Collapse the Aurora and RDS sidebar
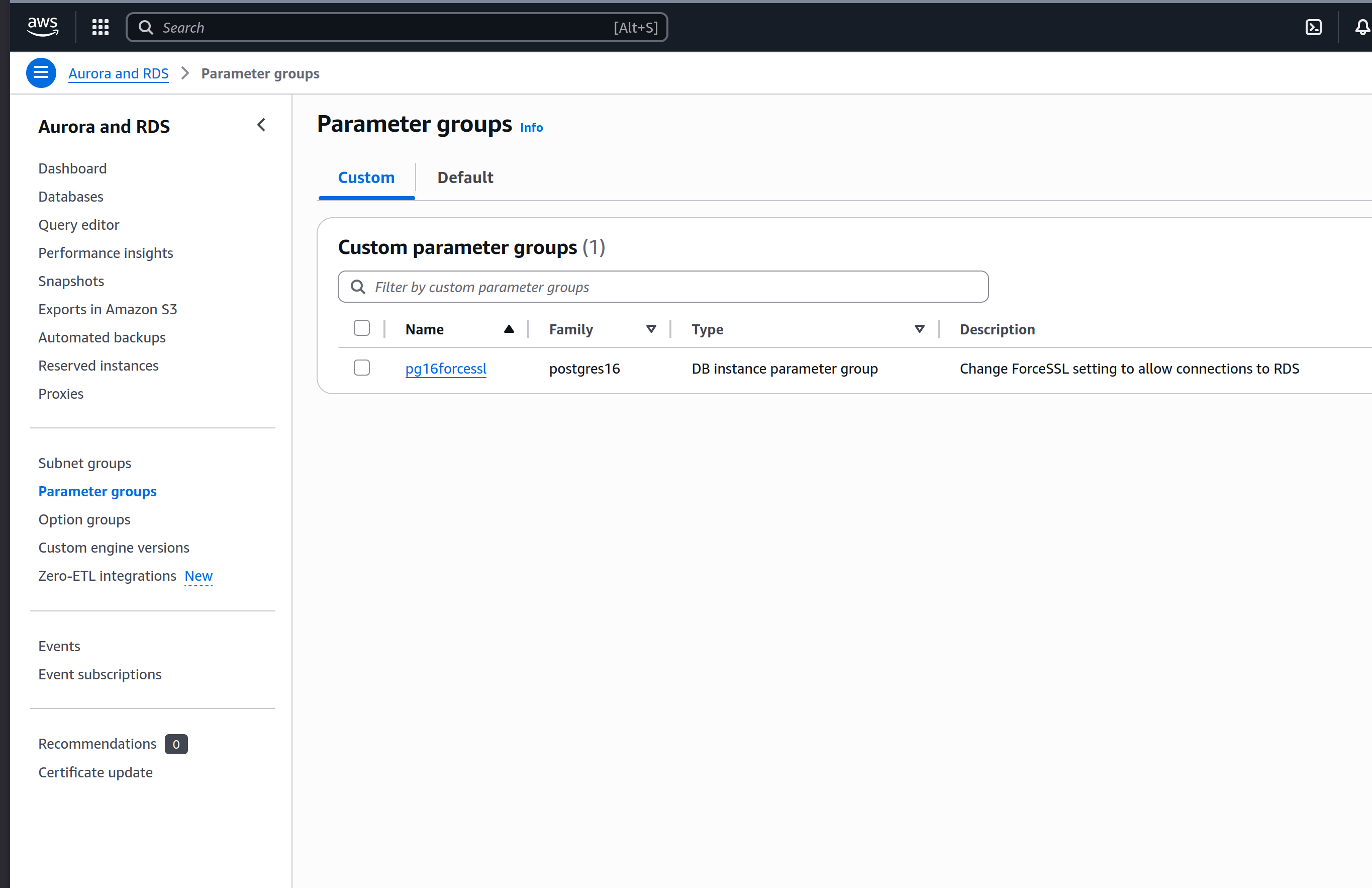 coord(261,125)
